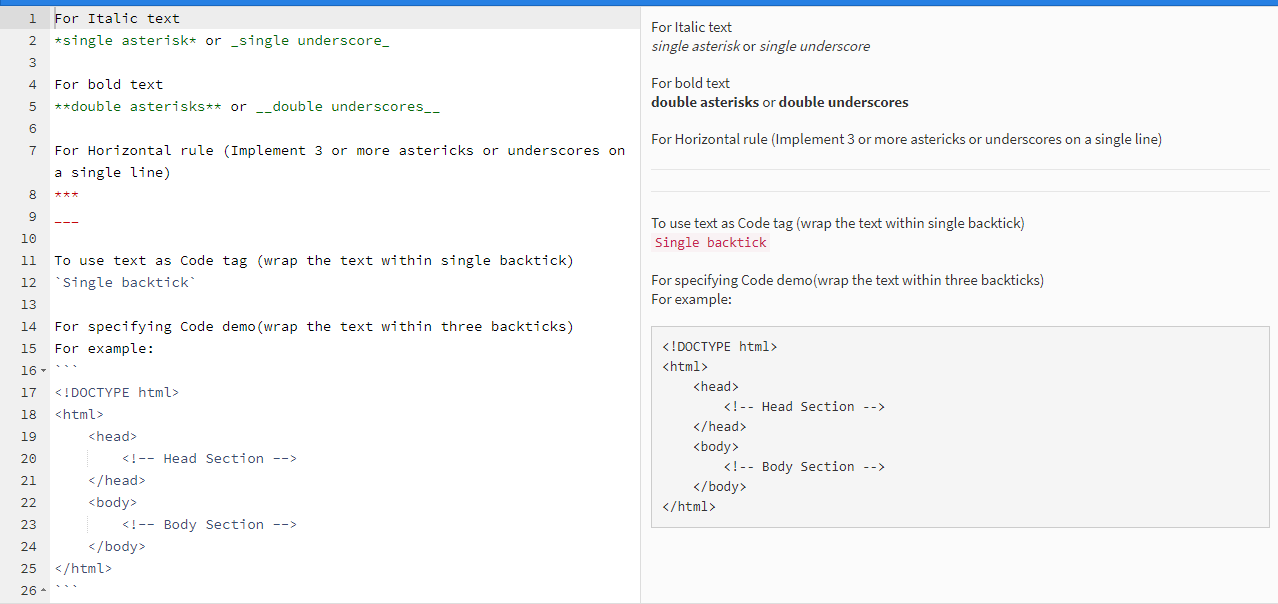Place cursor on the '***' line in editor
Screen dimensions: 1278x604
[x=66, y=194]
